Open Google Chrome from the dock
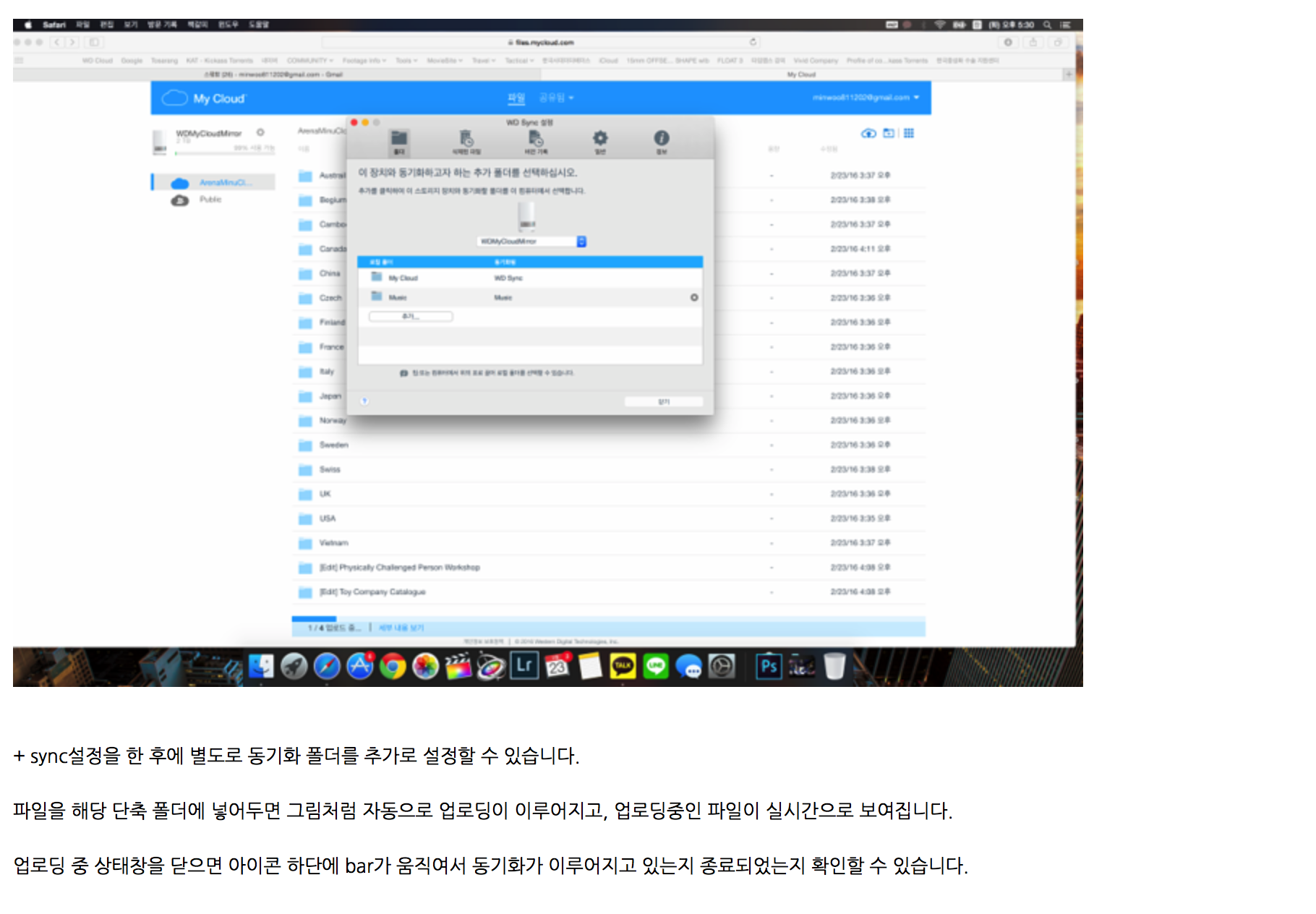Screen dimensions: 1316x914 (393, 666)
